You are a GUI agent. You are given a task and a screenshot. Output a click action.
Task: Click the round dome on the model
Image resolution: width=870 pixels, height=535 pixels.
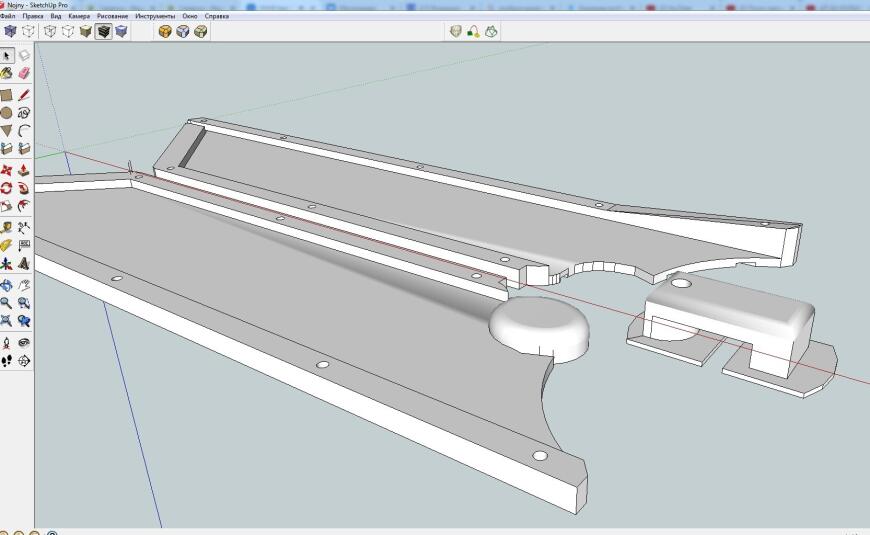click(538, 322)
